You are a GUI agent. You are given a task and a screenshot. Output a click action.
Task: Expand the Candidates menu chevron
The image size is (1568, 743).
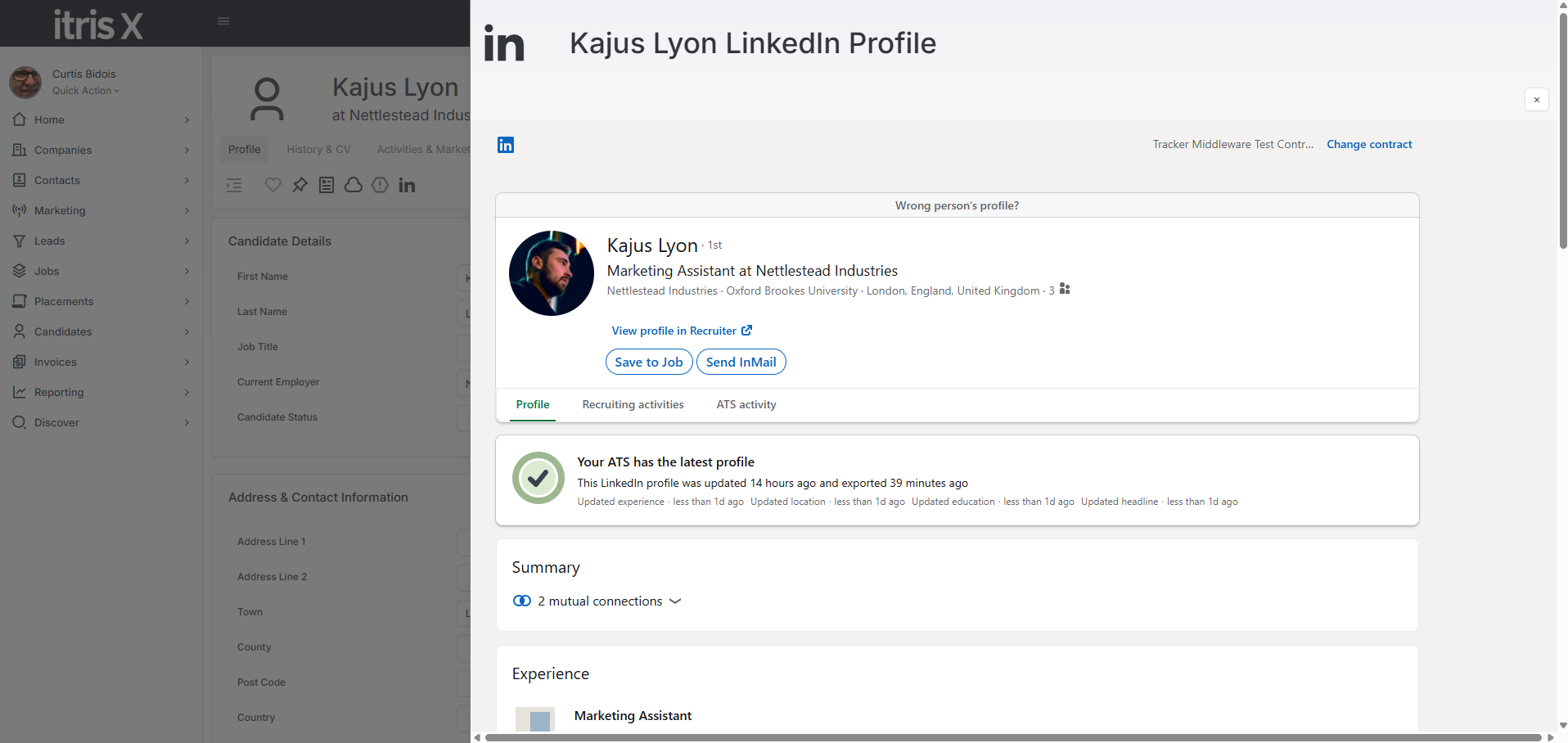187,332
